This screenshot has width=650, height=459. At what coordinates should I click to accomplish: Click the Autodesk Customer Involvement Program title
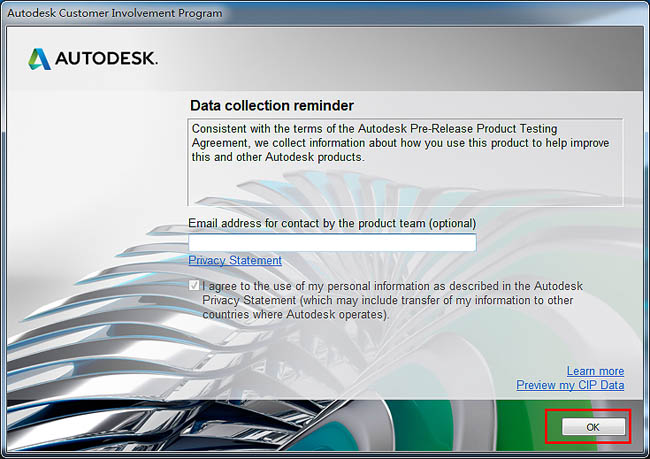coord(114,13)
